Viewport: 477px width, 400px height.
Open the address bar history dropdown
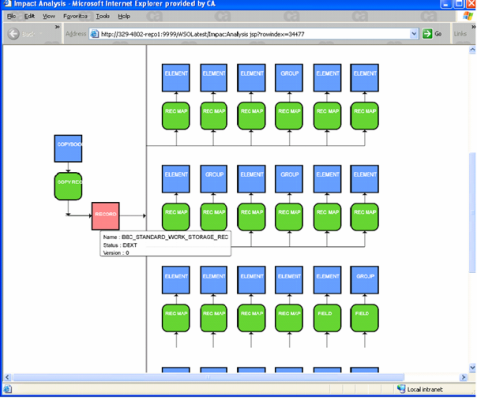point(414,34)
